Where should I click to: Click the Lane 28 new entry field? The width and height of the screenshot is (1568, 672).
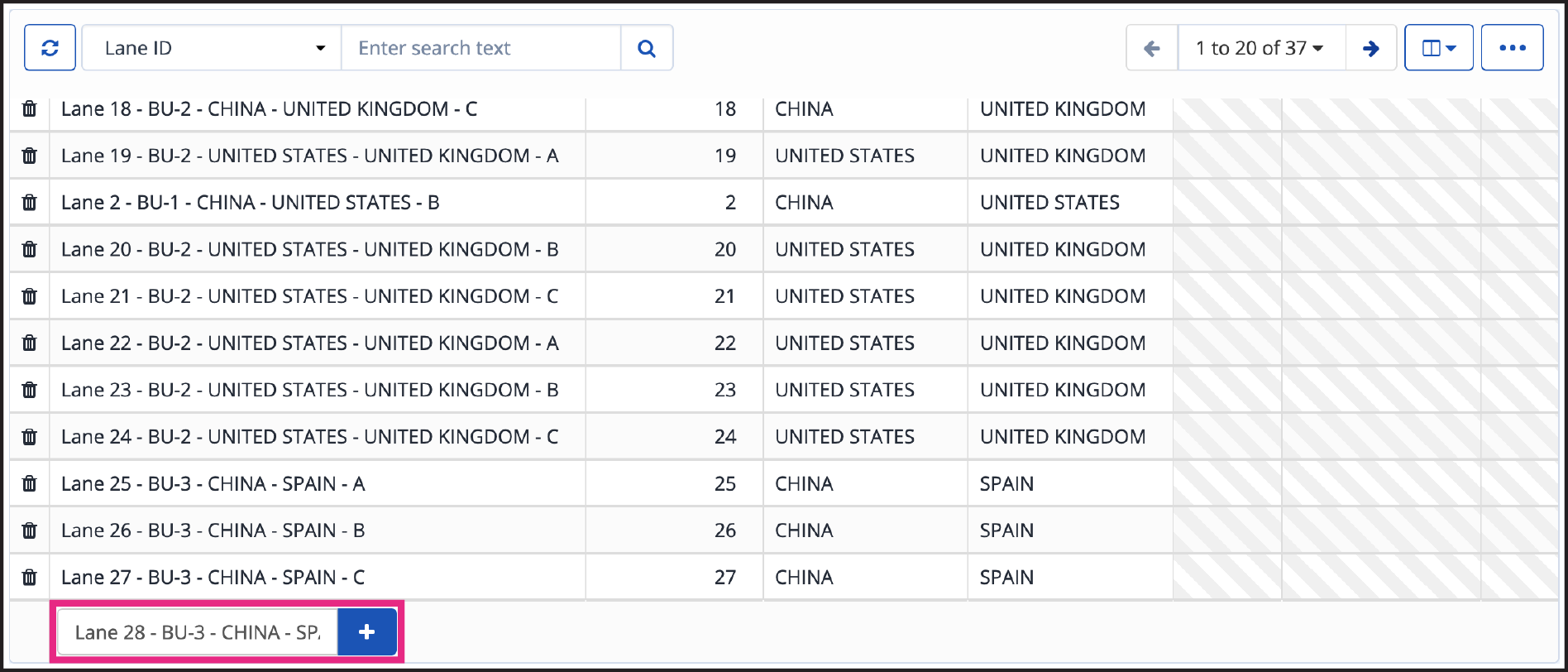tap(198, 632)
